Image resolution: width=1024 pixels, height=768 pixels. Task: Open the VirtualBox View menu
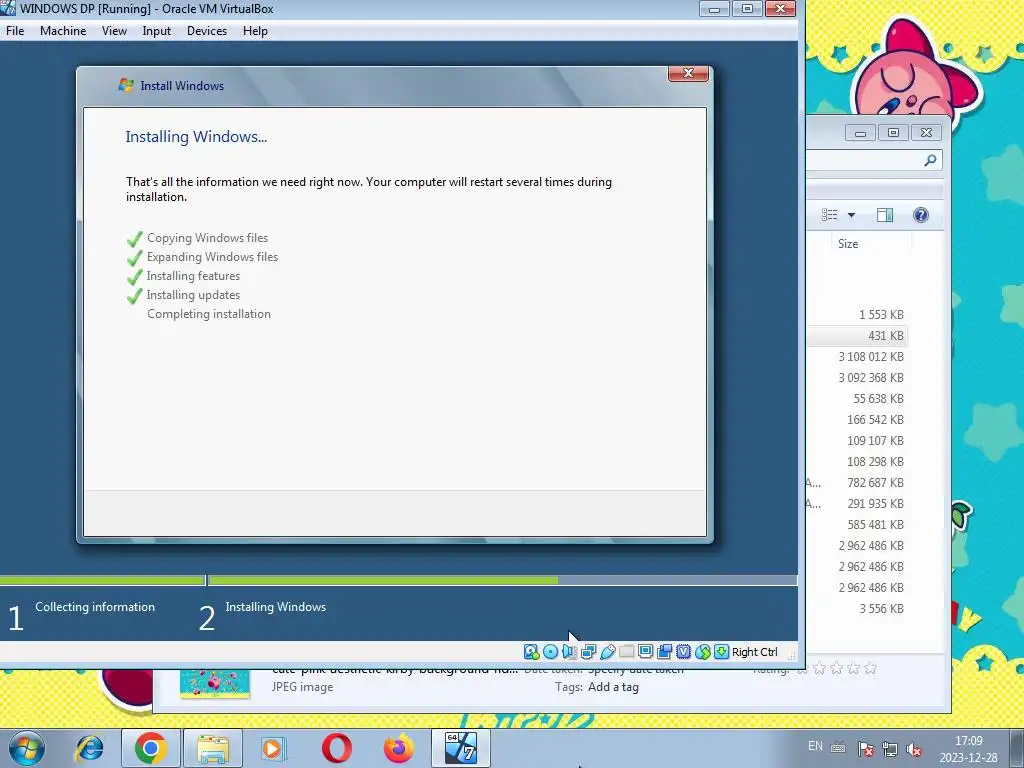[114, 31]
